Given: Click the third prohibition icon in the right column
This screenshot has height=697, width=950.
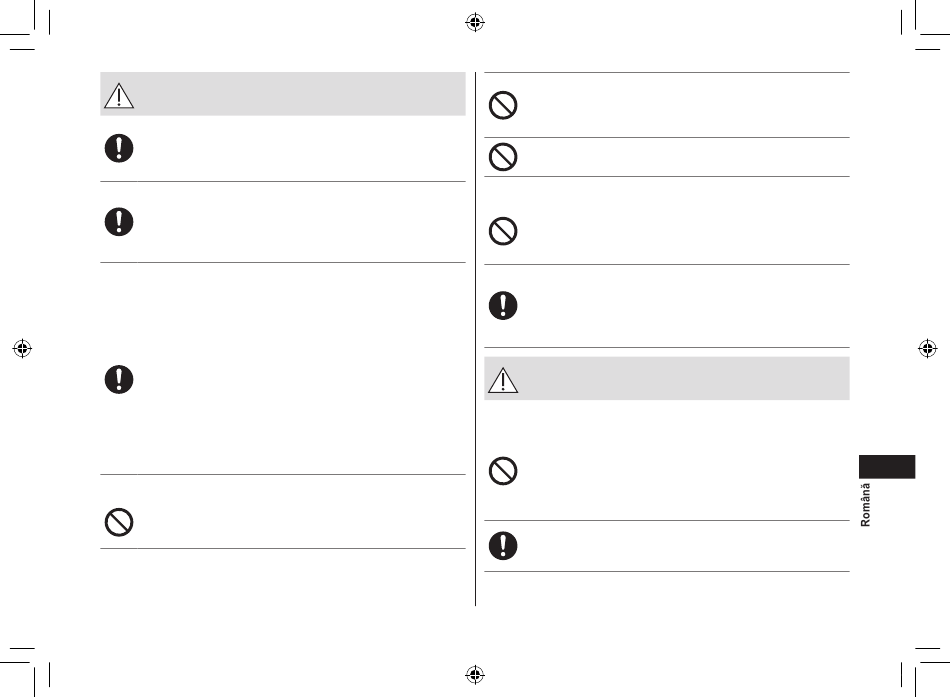Looking at the screenshot, I should click(x=503, y=231).
